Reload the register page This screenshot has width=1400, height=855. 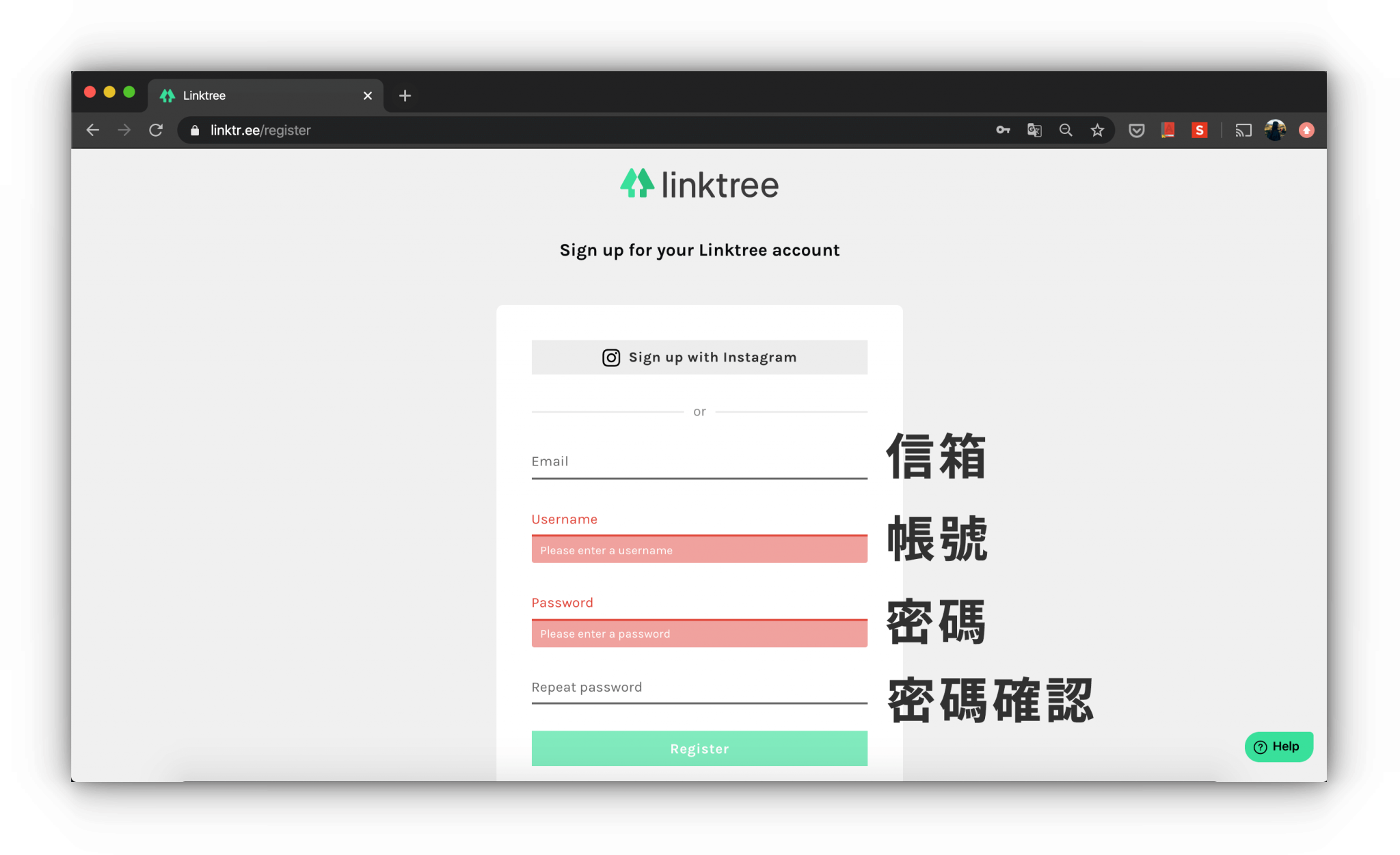156,130
